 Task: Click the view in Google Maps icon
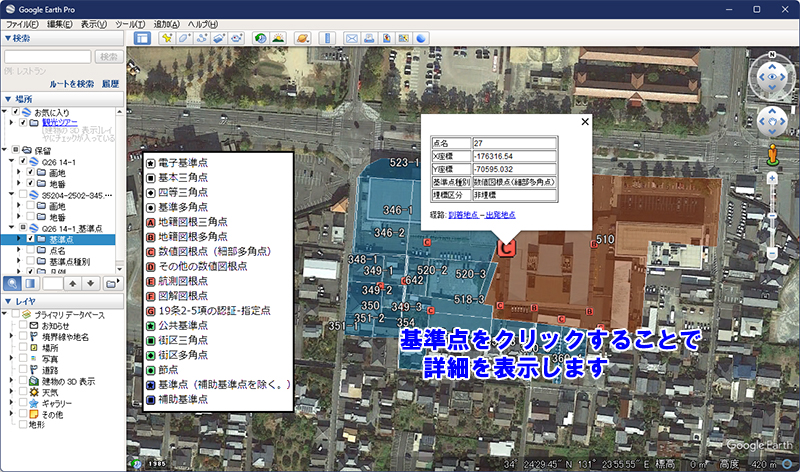[404, 38]
